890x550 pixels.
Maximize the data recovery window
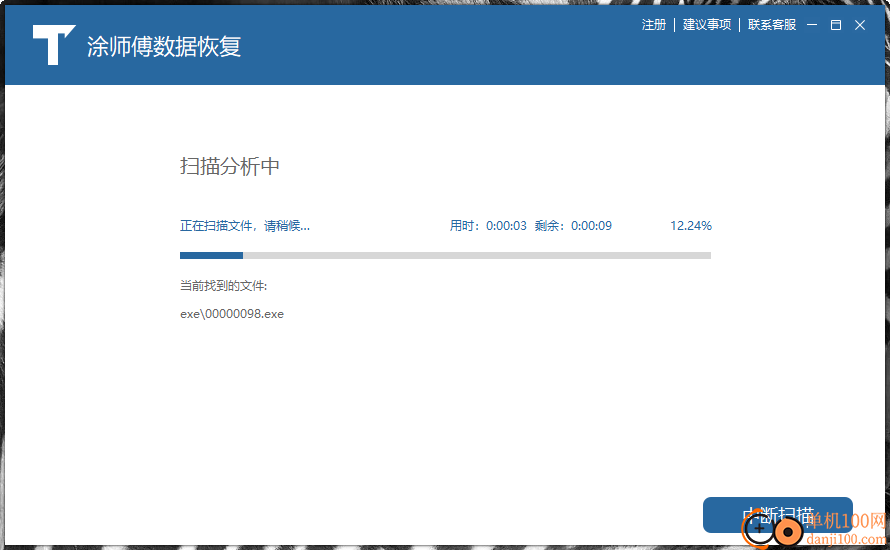(836, 24)
